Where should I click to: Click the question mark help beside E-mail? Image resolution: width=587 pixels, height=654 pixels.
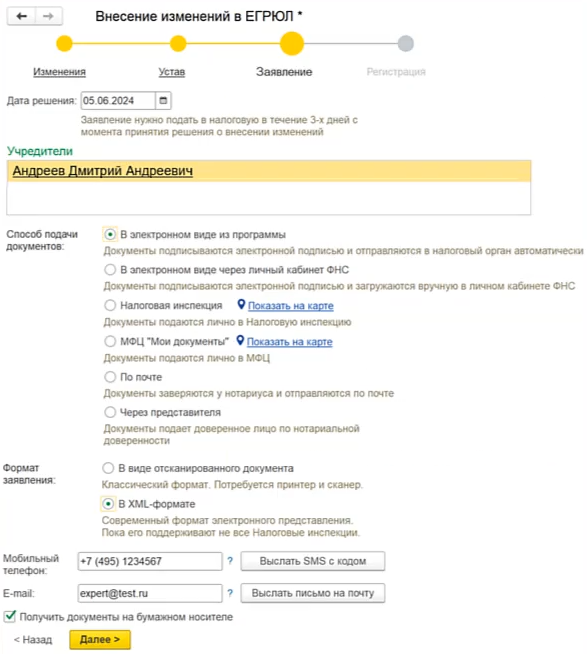tap(230, 593)
